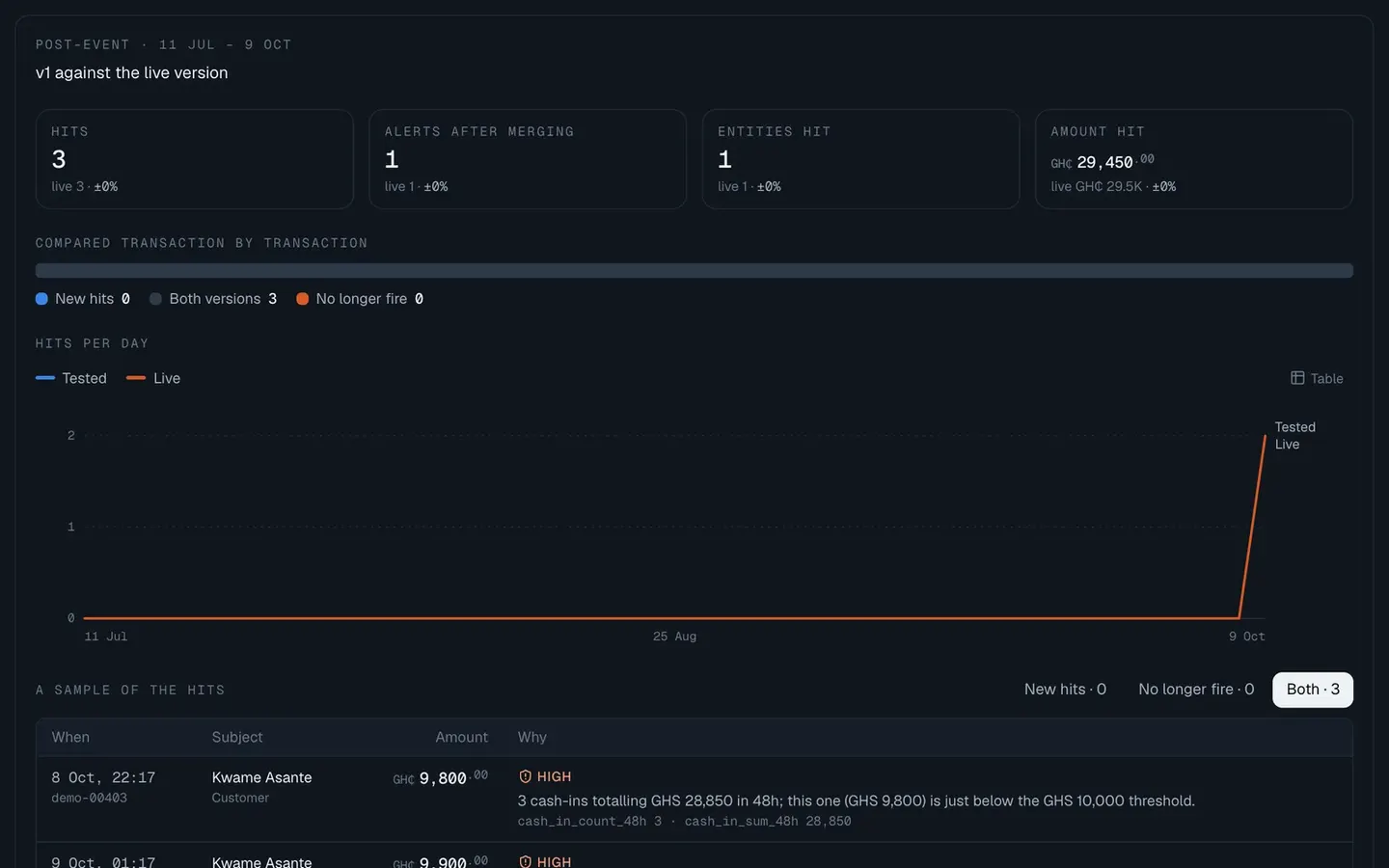This screenshot has height=868, width=1389.
Task: Select the heading "v1 against the live version"
Action: 132,72
